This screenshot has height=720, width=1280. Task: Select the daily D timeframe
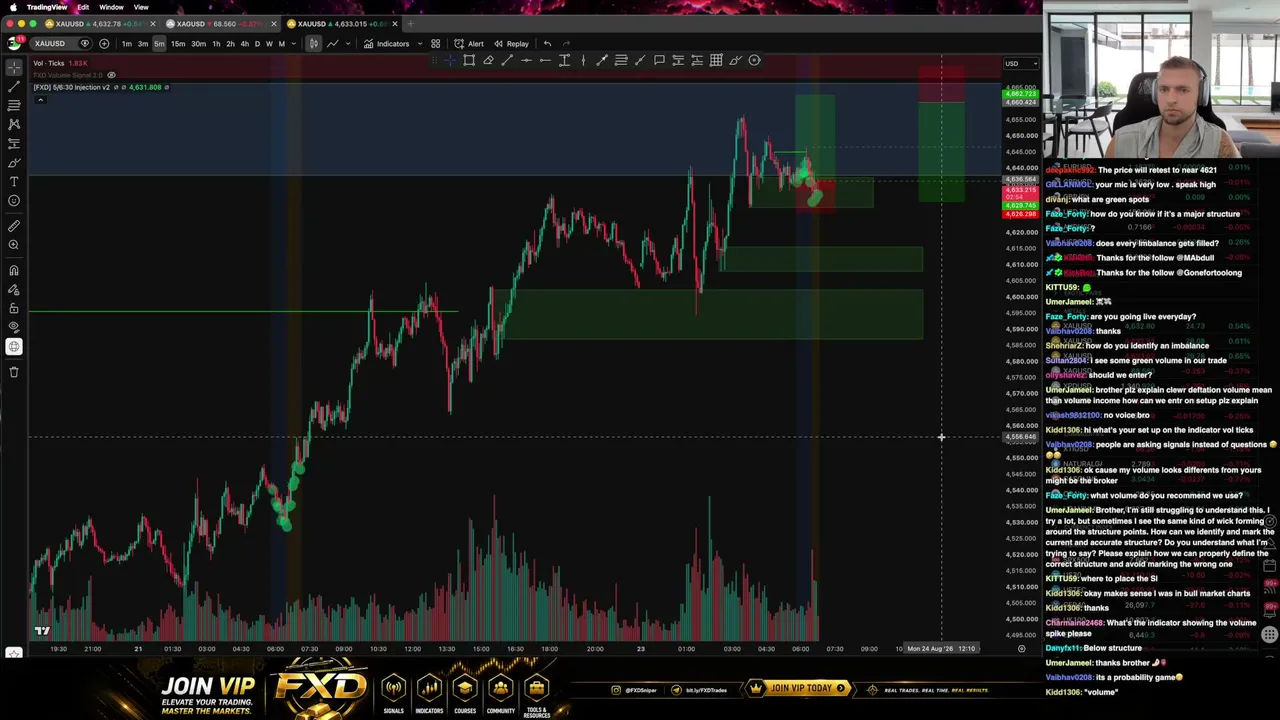[x=257, y=44]
